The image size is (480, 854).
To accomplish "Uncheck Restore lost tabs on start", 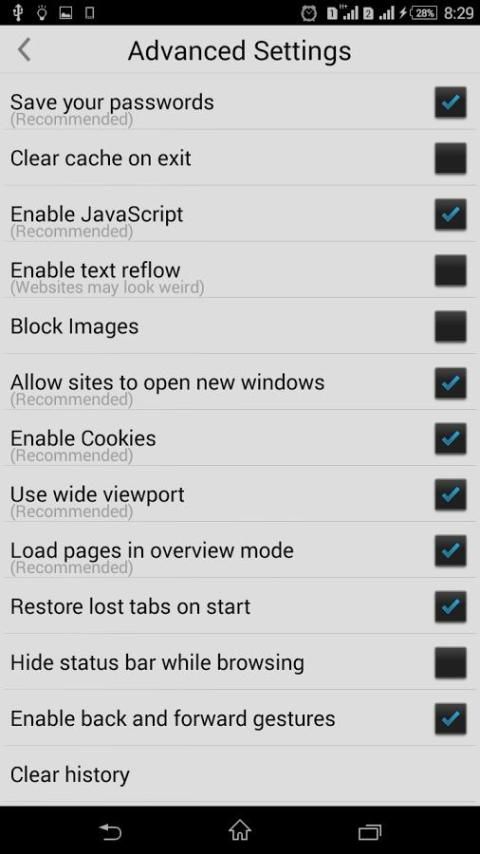I will click(451, 606).
